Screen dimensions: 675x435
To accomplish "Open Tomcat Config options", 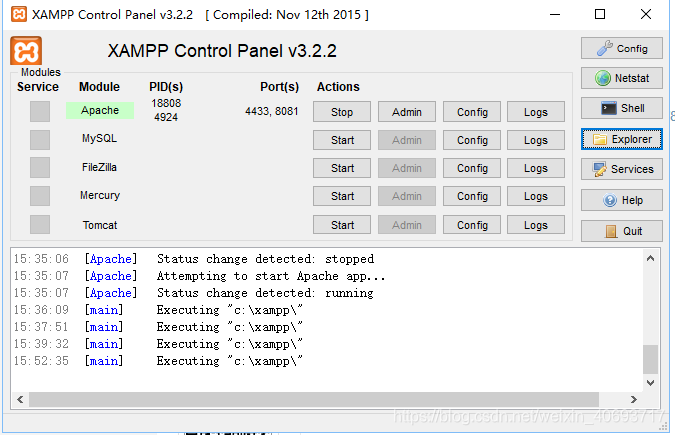I will pos(472,224).
